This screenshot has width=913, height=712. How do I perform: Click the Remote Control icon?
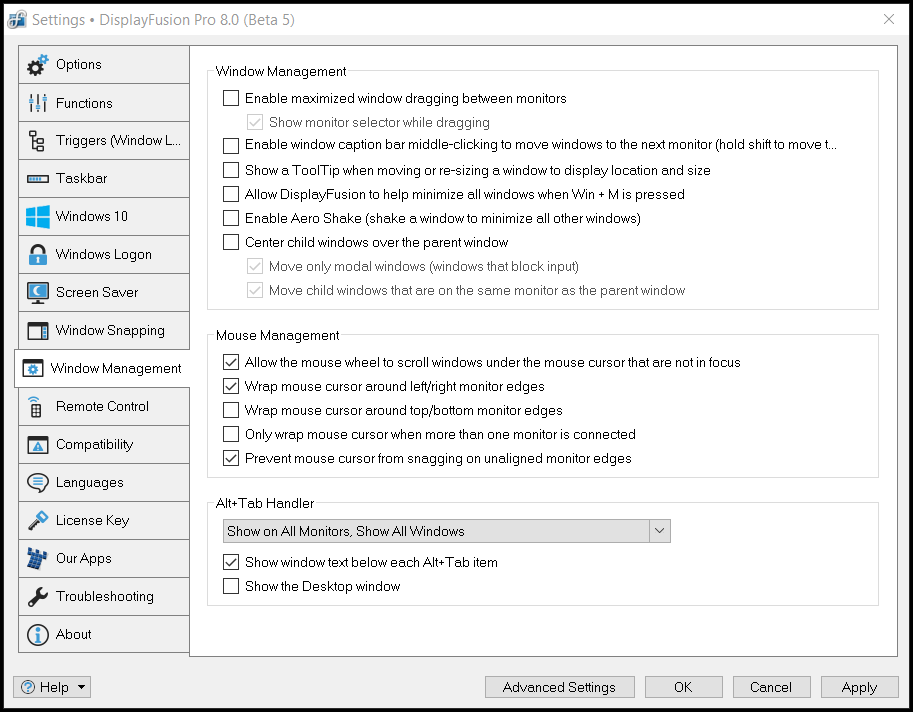(x=38, y=407)
